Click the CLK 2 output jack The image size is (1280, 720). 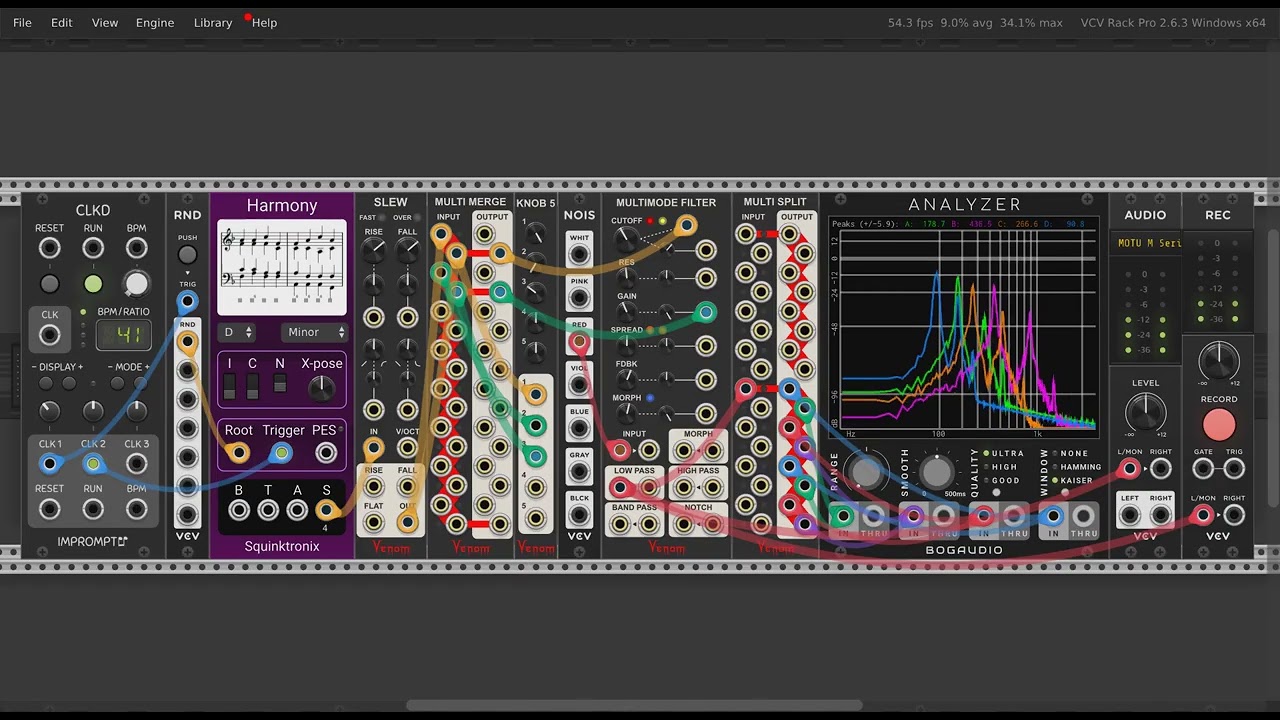93,464
